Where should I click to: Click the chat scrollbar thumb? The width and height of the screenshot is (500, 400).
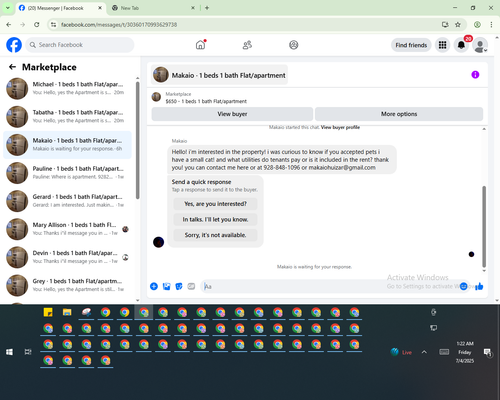tap(484, 227)
